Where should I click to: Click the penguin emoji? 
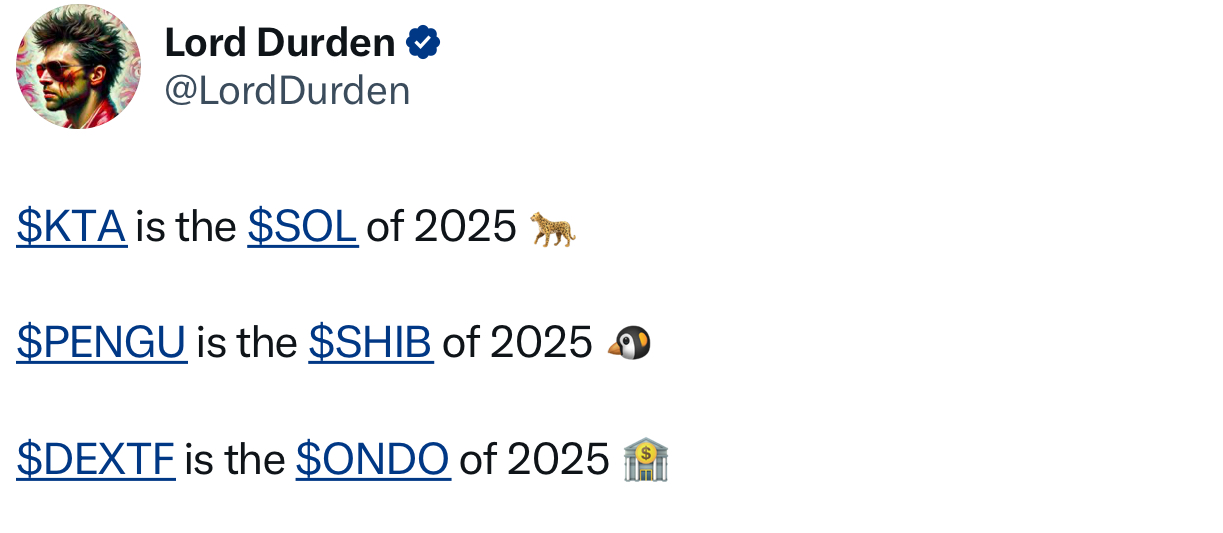pyautogui.click(x=629, y=343)
